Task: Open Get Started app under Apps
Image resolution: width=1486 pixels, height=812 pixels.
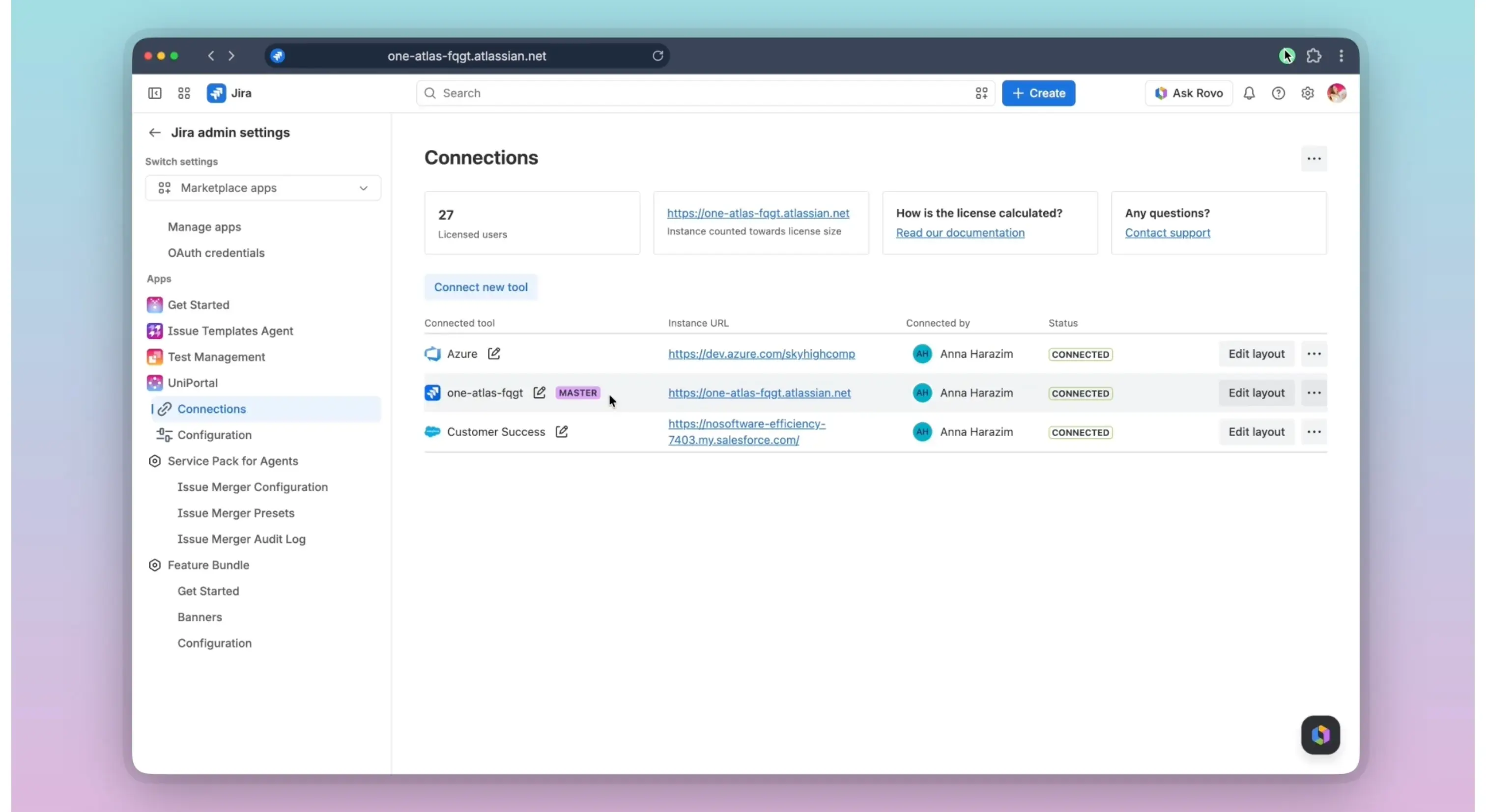Action: [x=199, y=305]
